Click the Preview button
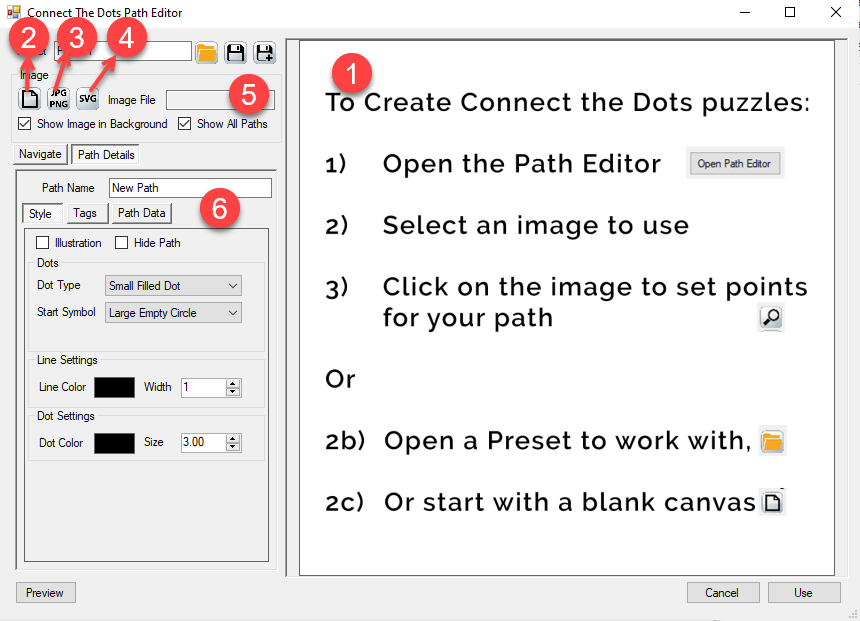The height and width of the screenshot is (621, 860). [x=45, y=592]
